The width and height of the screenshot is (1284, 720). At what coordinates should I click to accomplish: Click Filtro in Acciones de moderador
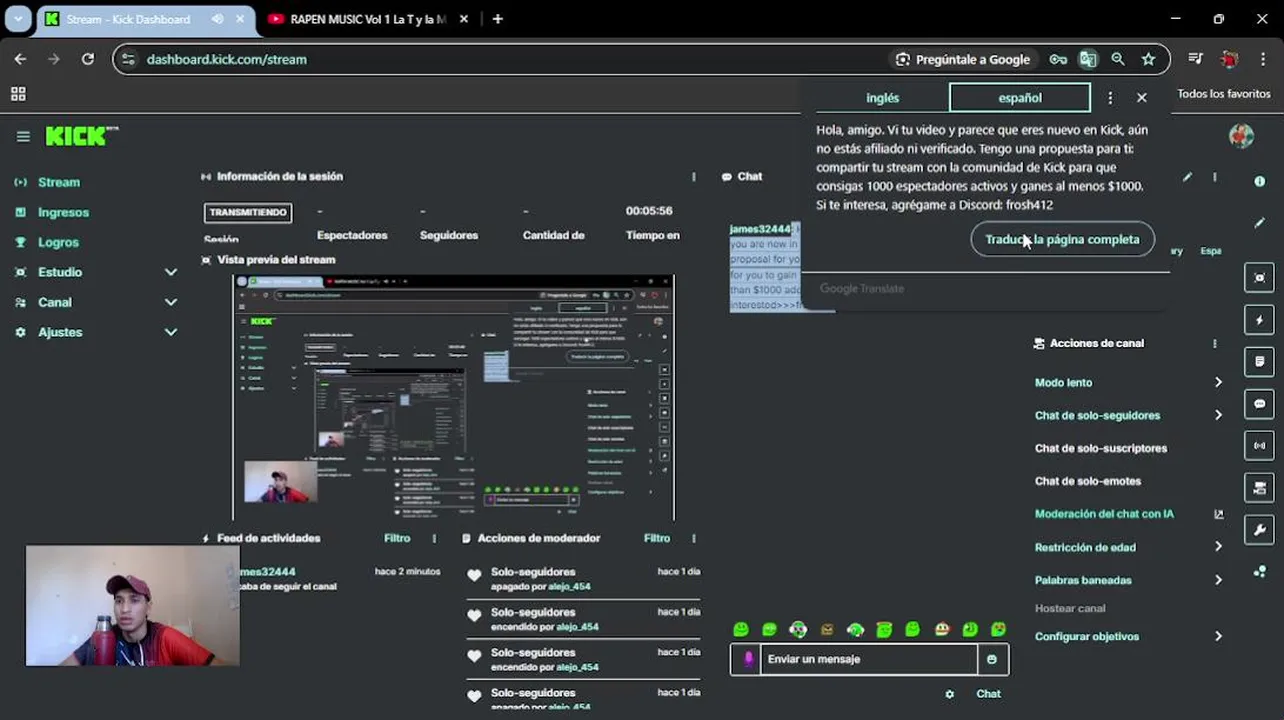click(x=657, y=538)
